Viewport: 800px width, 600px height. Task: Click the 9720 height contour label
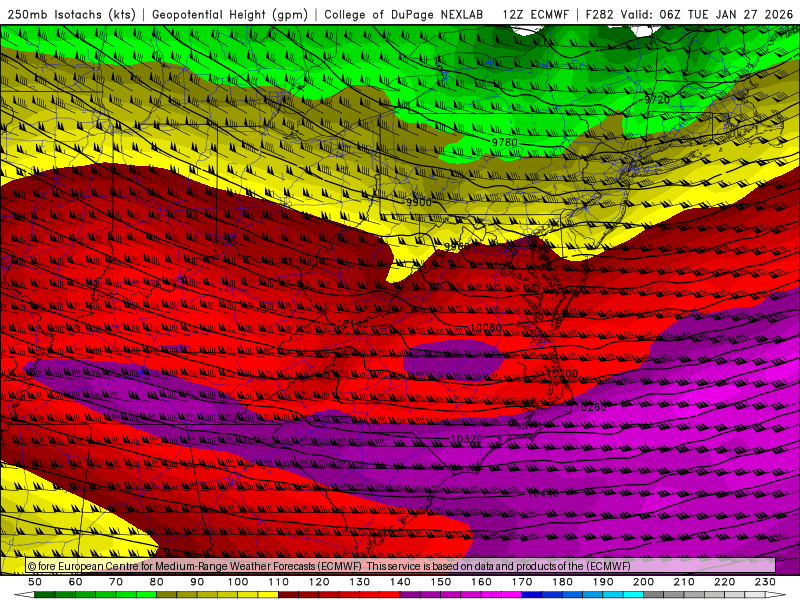[657, 99]
